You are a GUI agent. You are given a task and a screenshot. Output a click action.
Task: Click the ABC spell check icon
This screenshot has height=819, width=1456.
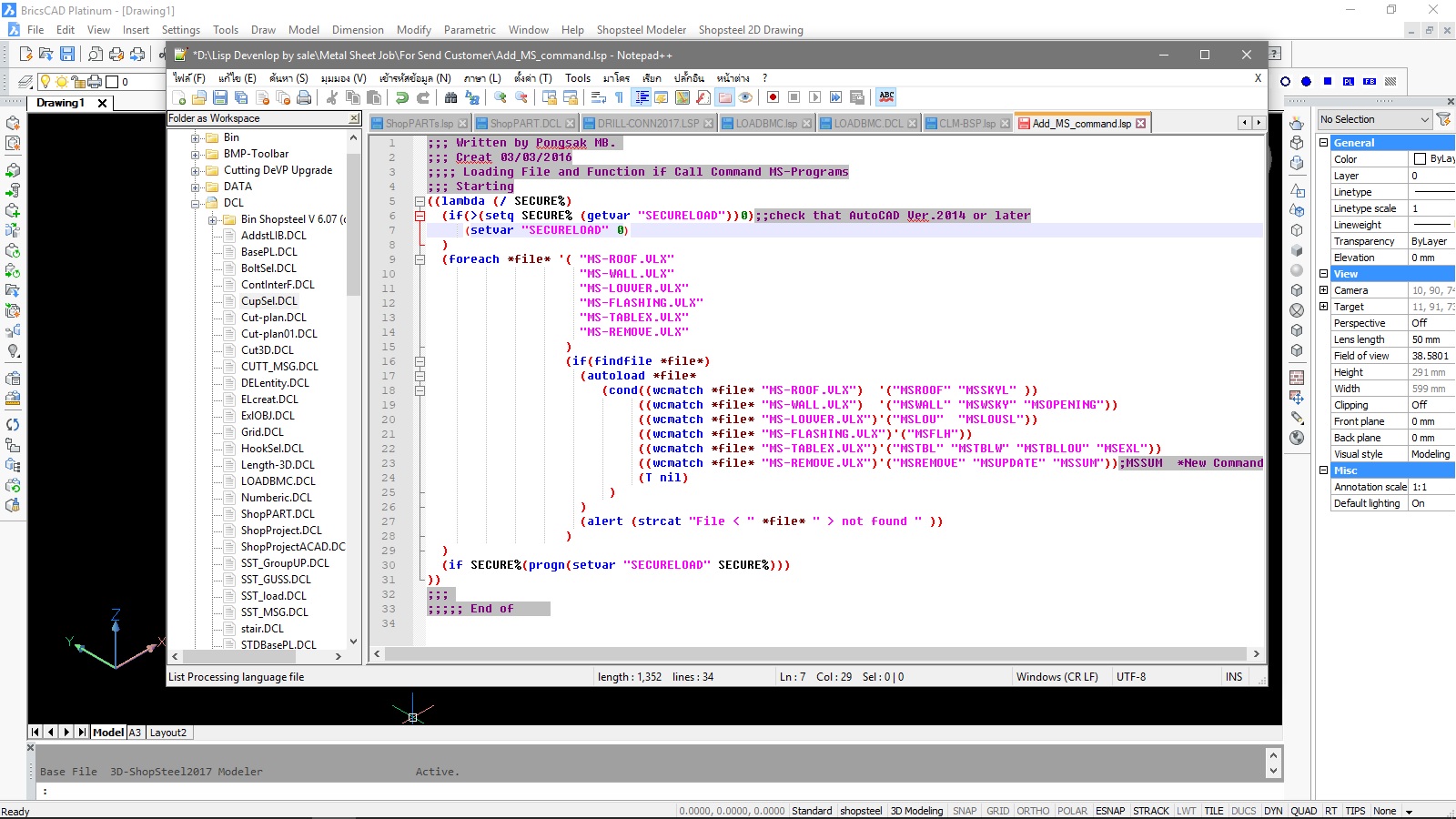[886, 97]
